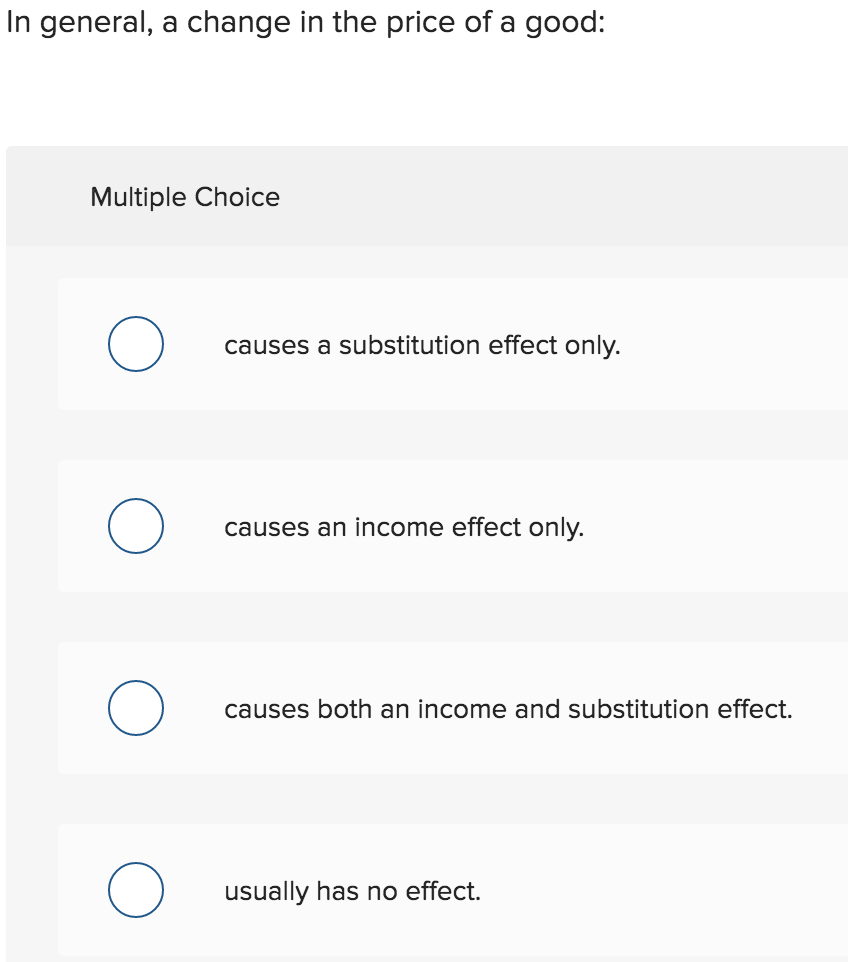Click the text 'usually has no effect.'

coord(352,891)
